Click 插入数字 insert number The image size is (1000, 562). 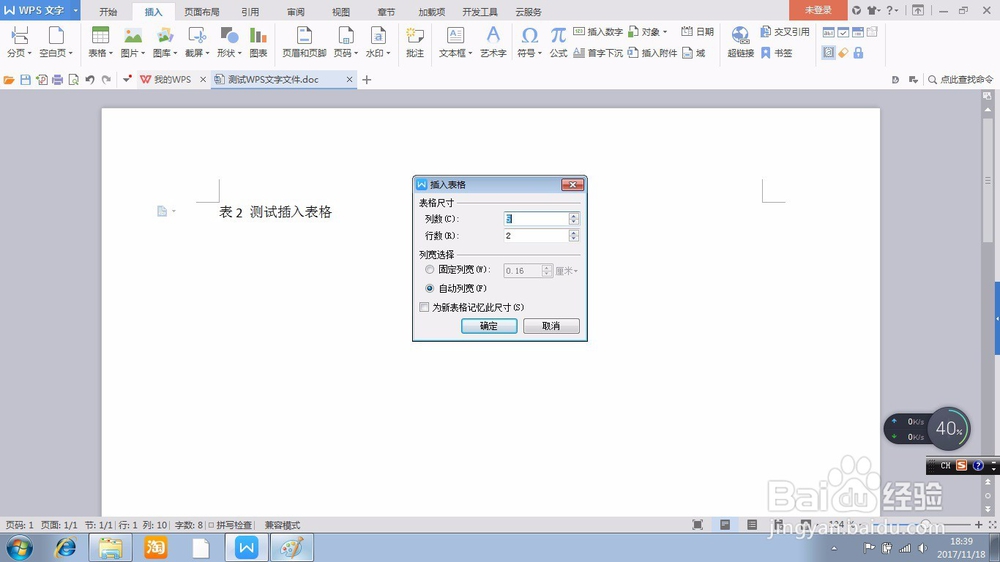click(x=598, y=31)
